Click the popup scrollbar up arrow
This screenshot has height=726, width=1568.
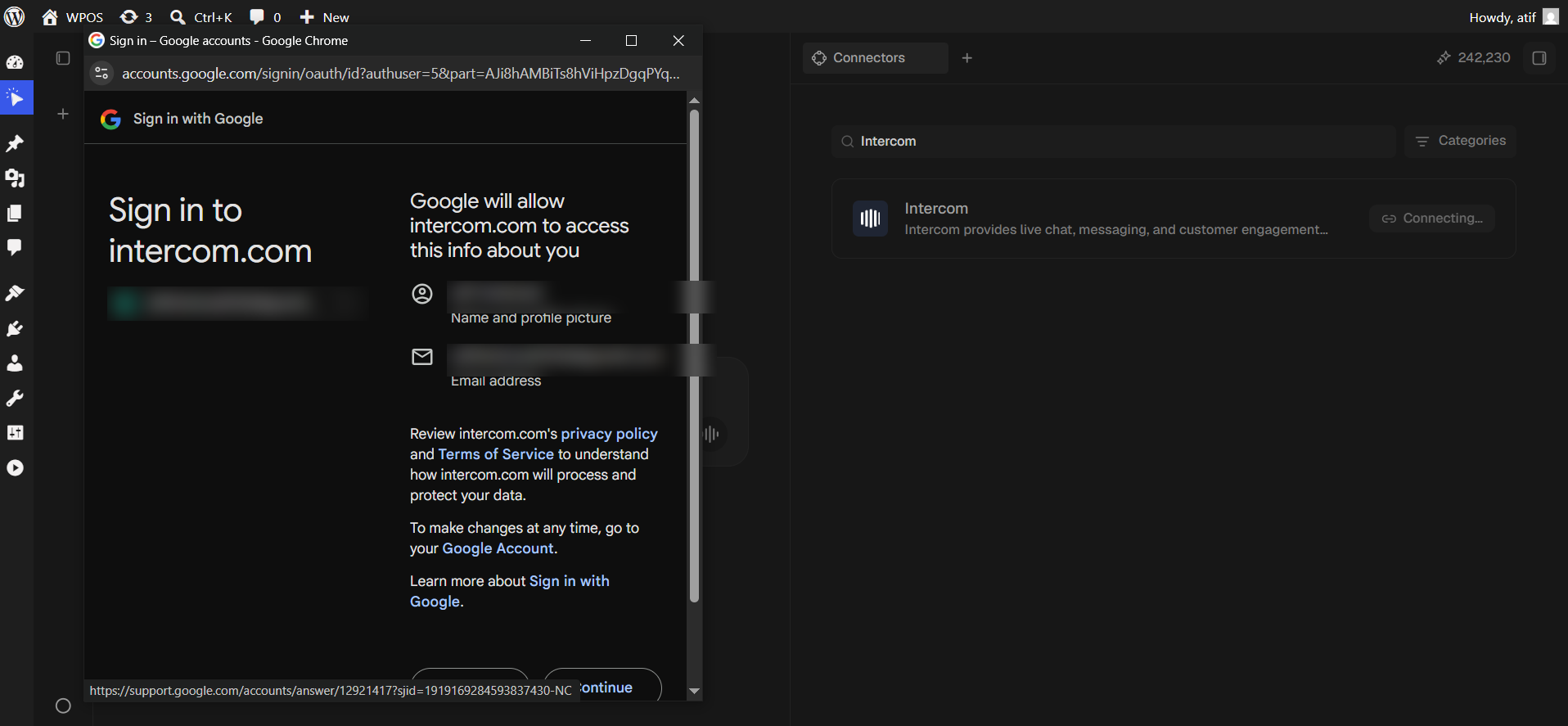[694, 101]
